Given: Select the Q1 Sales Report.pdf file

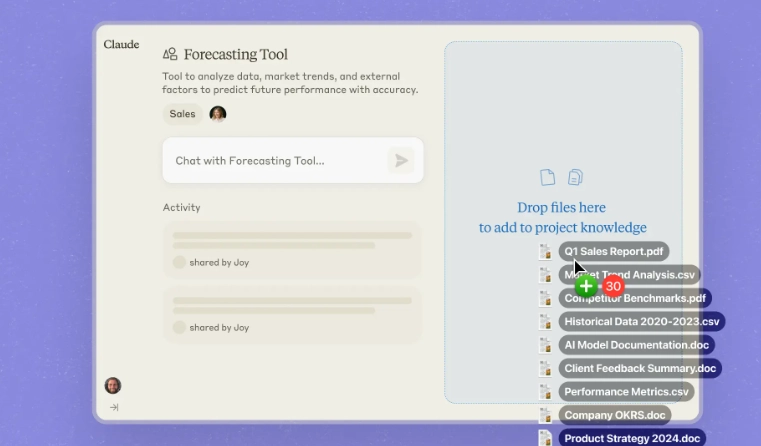Looking at the screenshot, I should tap(613, 252).
